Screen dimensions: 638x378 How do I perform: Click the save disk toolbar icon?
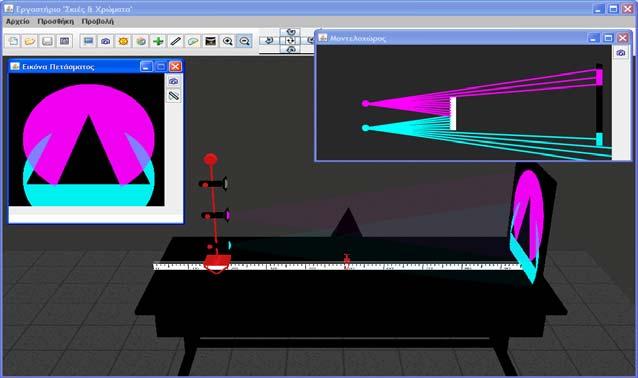point(47,41)
